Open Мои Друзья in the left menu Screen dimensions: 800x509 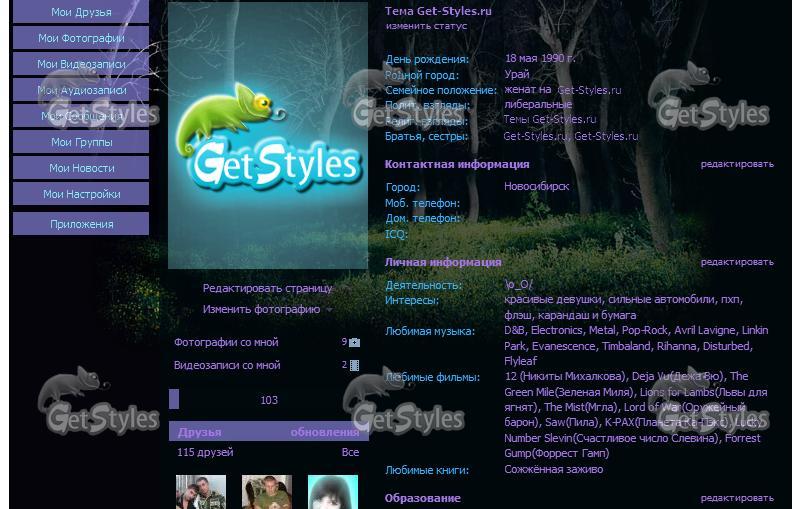coord(81,13)
